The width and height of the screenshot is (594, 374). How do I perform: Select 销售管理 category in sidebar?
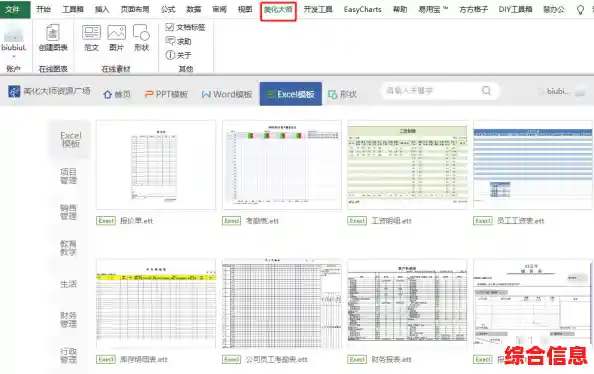pyautogui.click(x=69, y=212)
